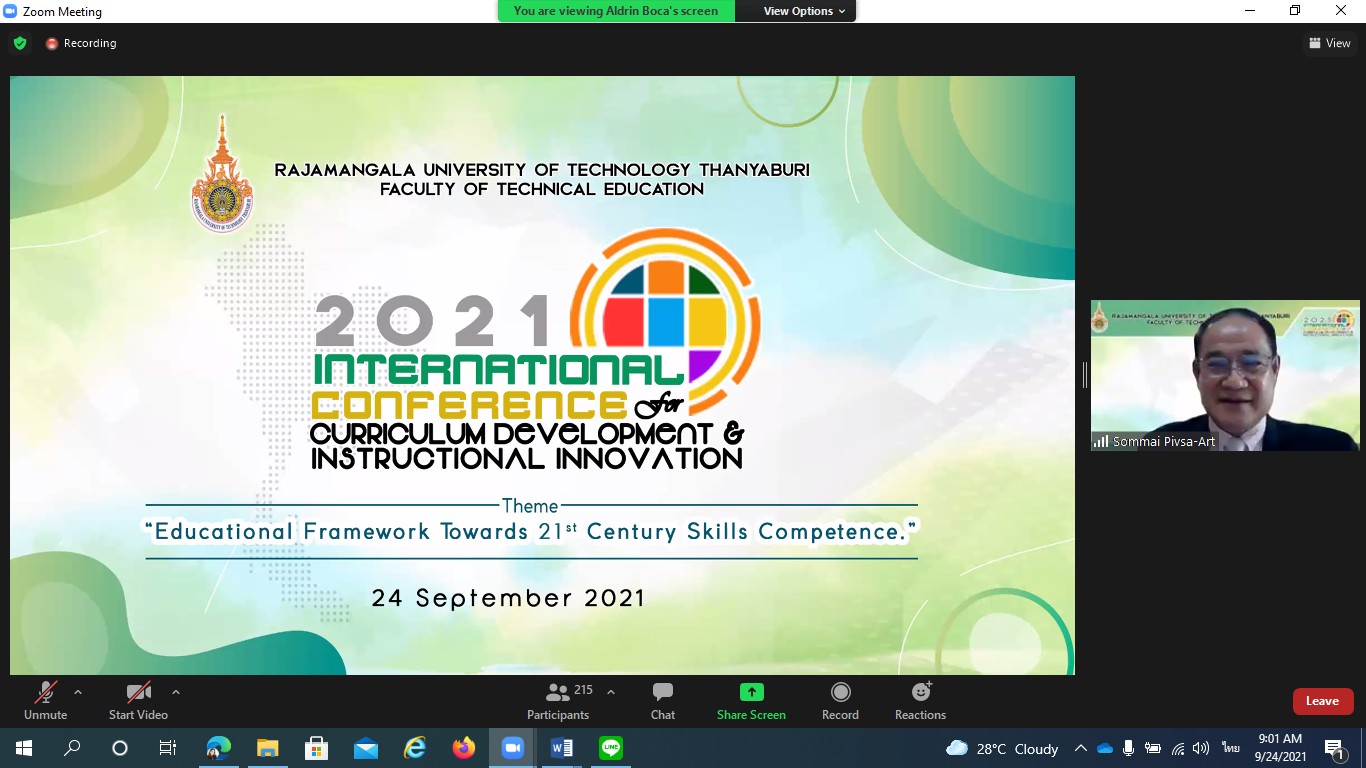Switch input language via ไทย indicator
The height and width of the screenshot is (768, 1366).
coord(1230,748)
